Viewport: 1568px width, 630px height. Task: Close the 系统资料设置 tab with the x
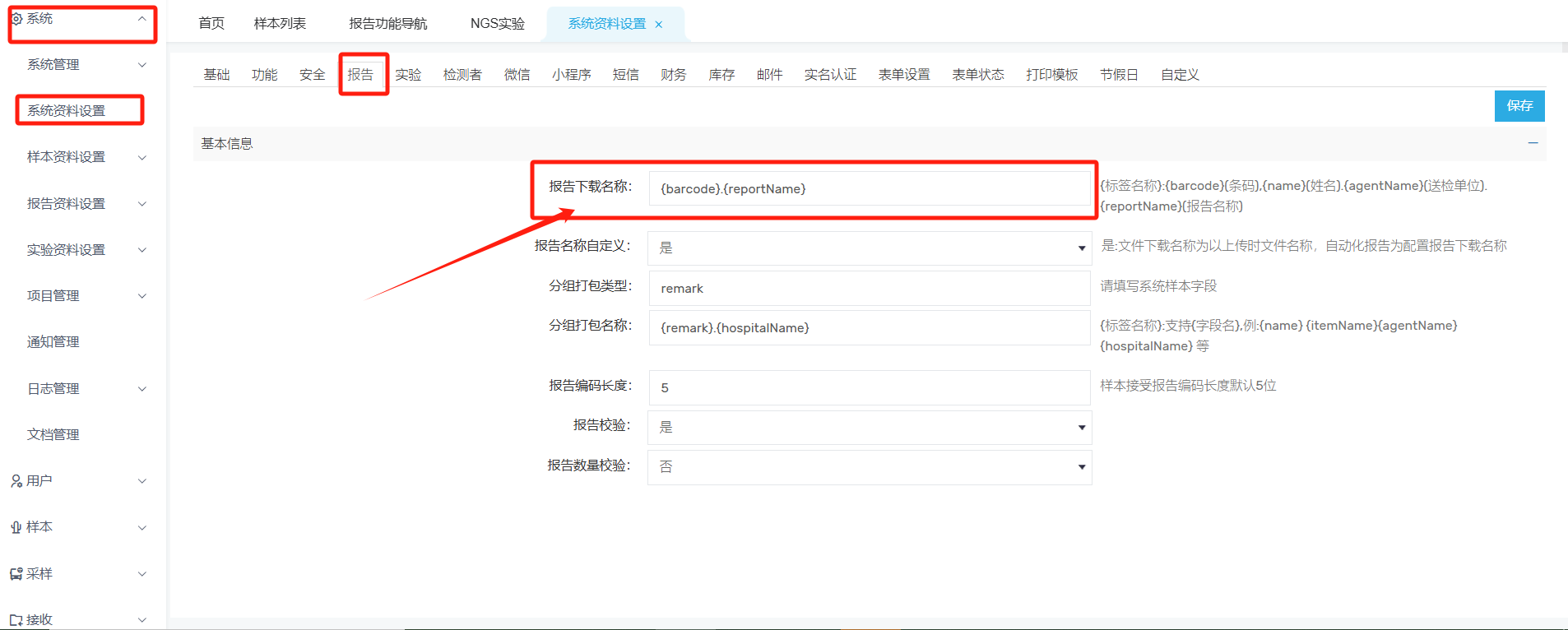[658, 25]
